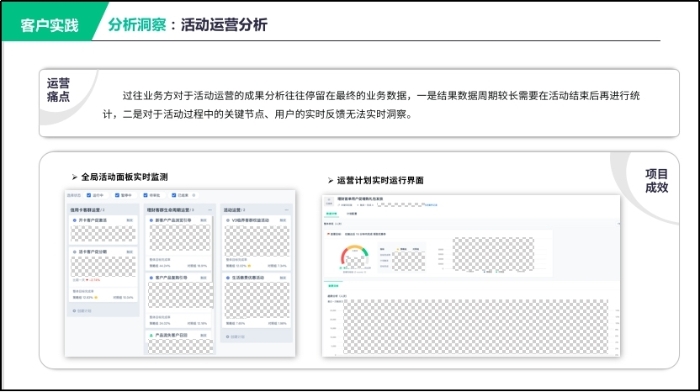The image size is (700, 392).
Task: Collapse the 理财客群生命周期运营 column via its minus icon
Action: click(x=210, y=209)
